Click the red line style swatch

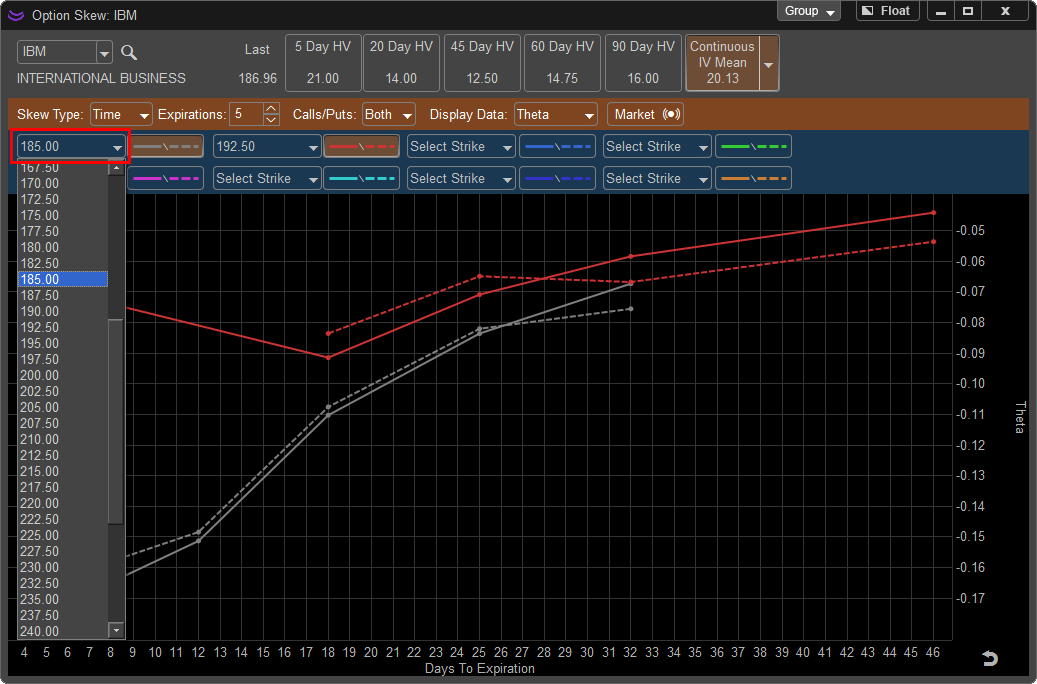361,146
